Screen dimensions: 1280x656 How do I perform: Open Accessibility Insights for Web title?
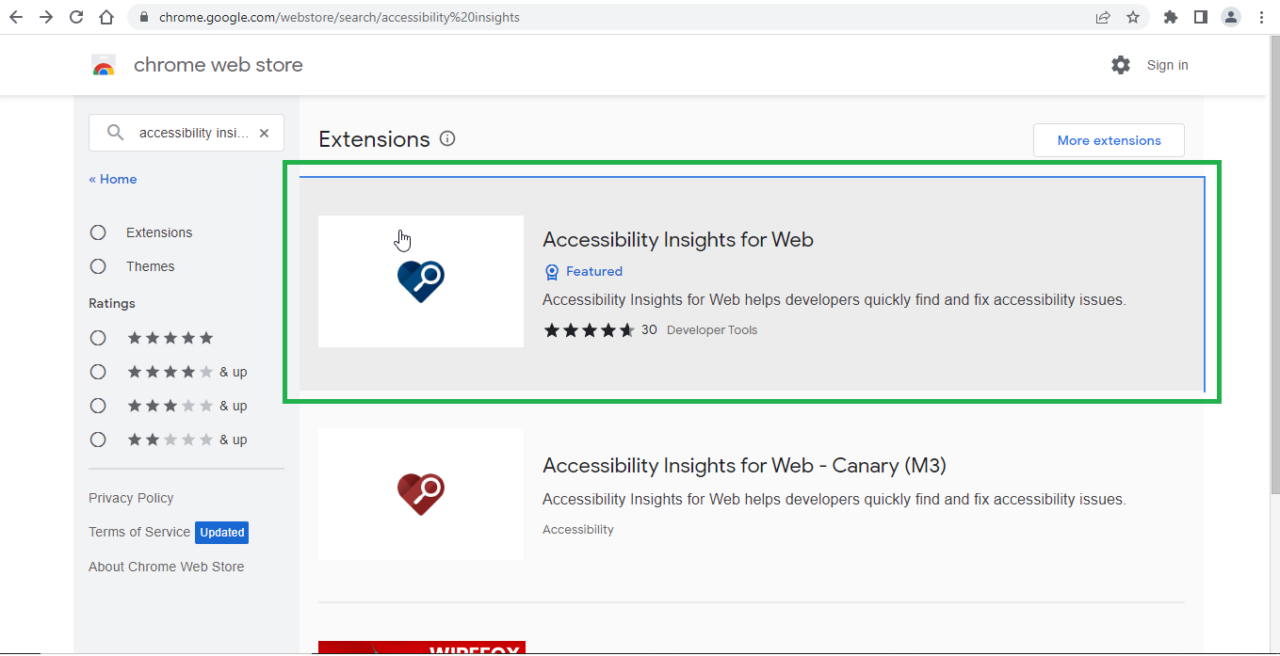(x=678, y=240)
